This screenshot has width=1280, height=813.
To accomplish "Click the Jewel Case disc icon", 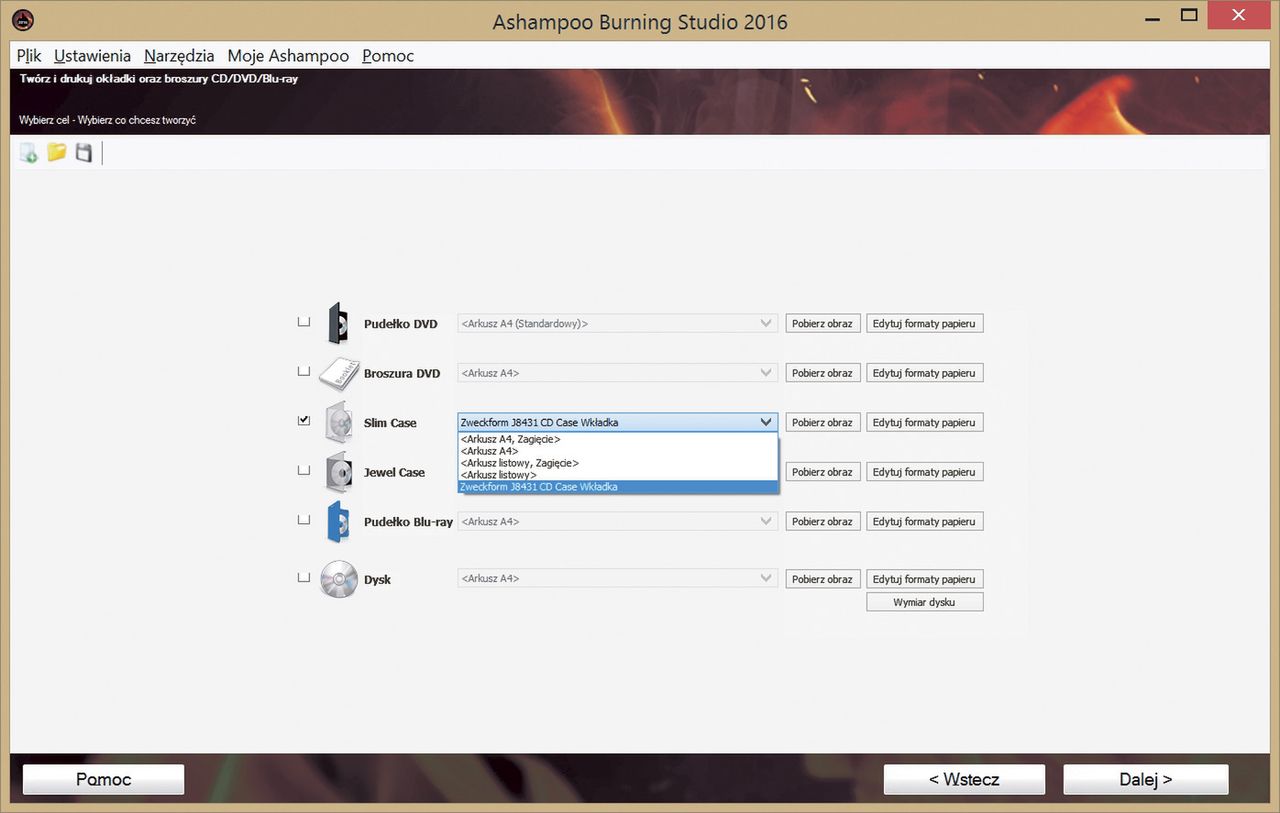I will (339, 472).
